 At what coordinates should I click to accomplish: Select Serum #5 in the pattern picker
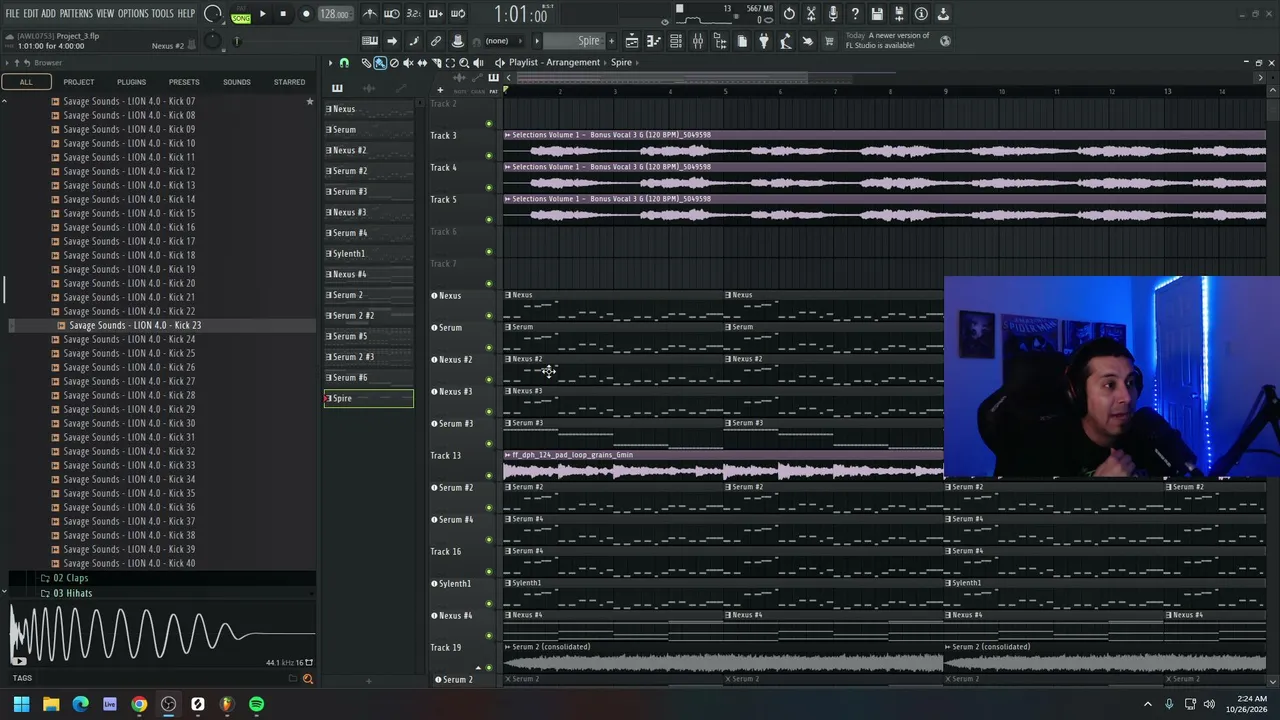368,336
